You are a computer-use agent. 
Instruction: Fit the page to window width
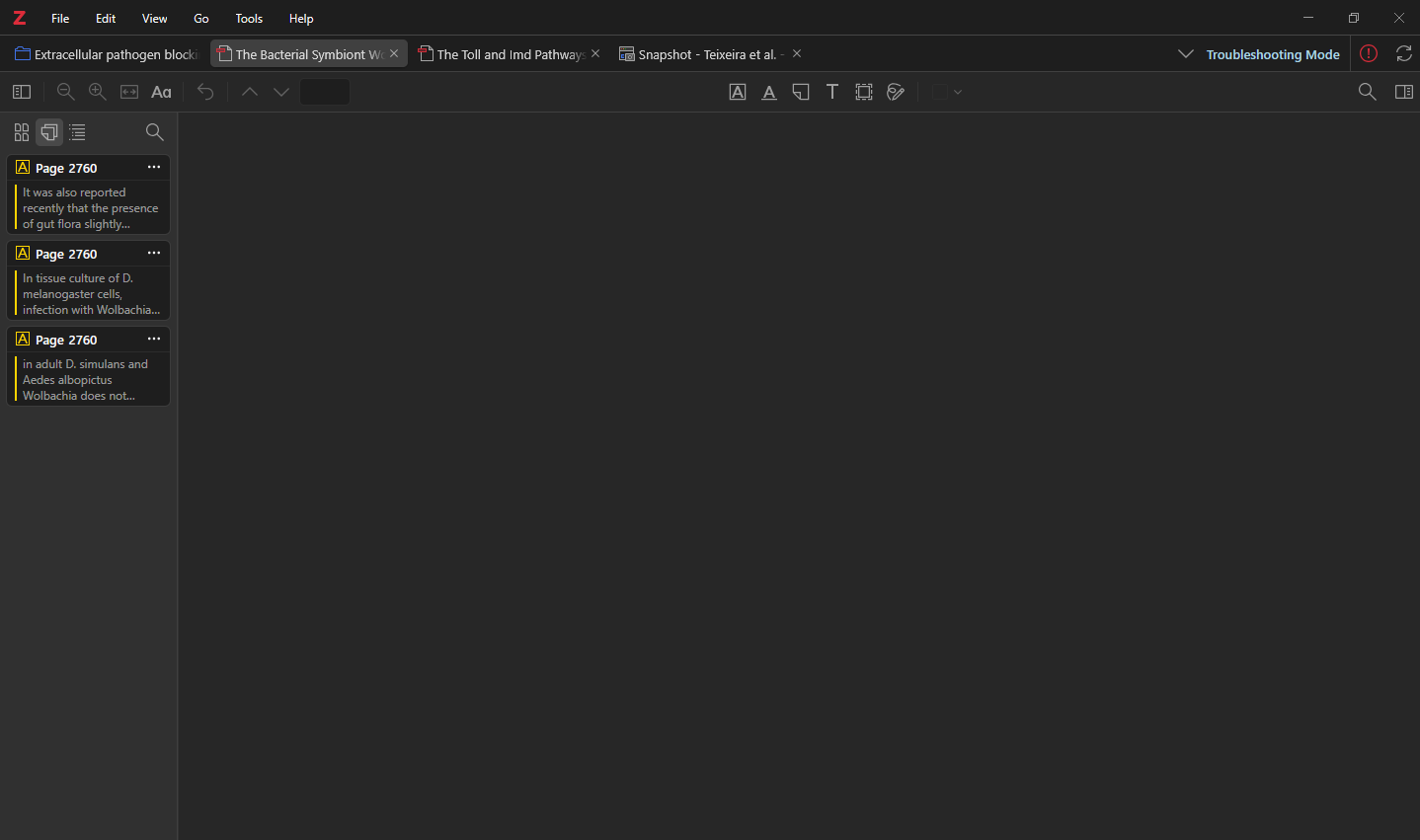coord(129,92)
